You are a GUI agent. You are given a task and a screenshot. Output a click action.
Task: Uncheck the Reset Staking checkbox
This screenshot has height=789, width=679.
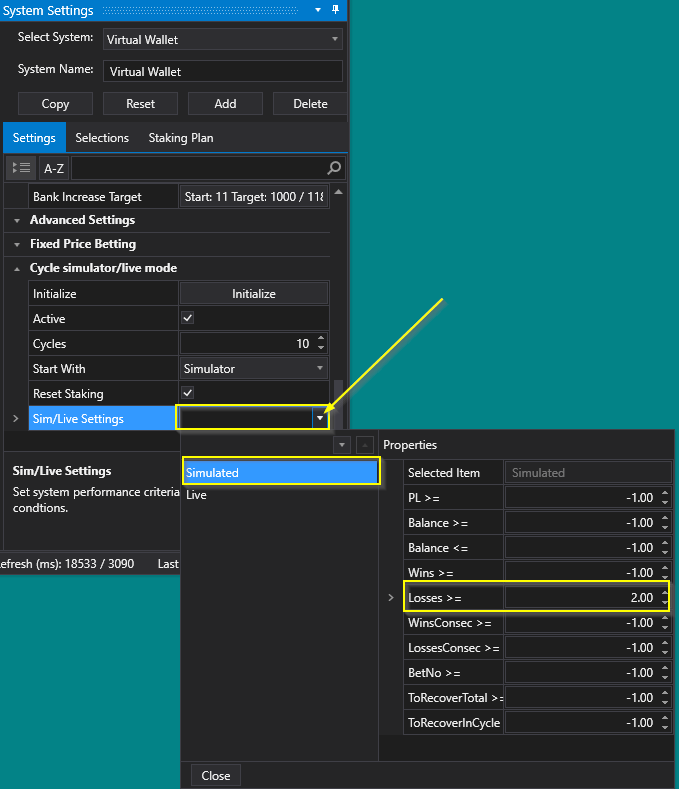point(187,394)
